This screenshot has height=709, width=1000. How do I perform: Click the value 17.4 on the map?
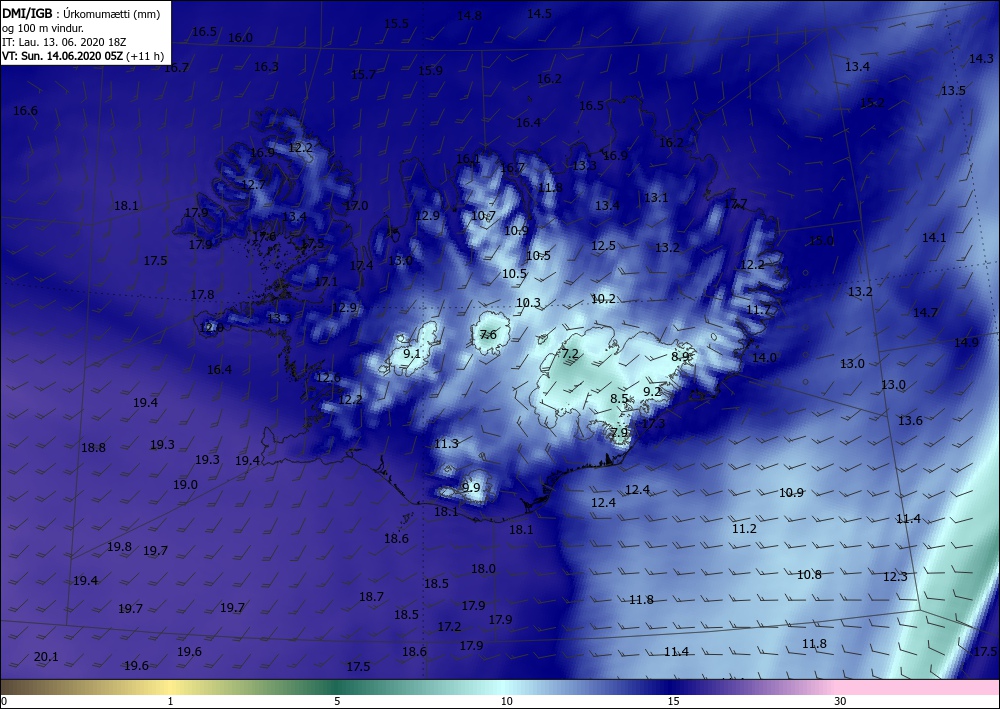point(362,265)
